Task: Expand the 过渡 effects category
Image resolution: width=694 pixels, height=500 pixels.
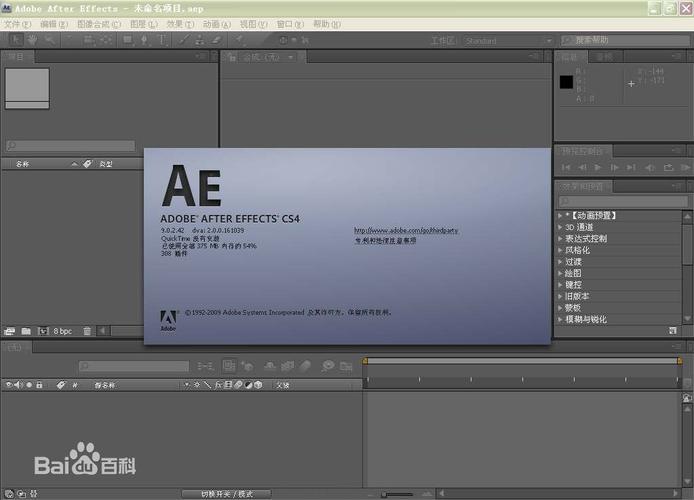Action: click(560, 262)
